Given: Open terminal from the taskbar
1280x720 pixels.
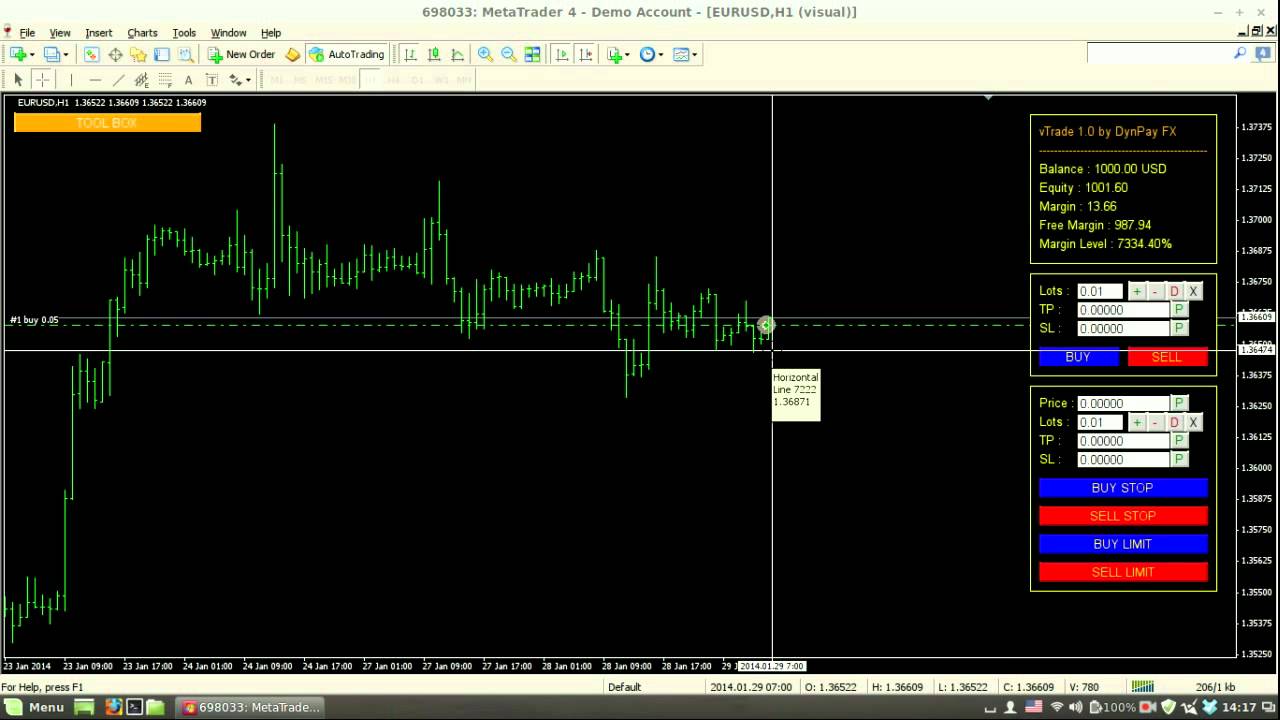Looking at the screenshot, I should click(134, 707).
